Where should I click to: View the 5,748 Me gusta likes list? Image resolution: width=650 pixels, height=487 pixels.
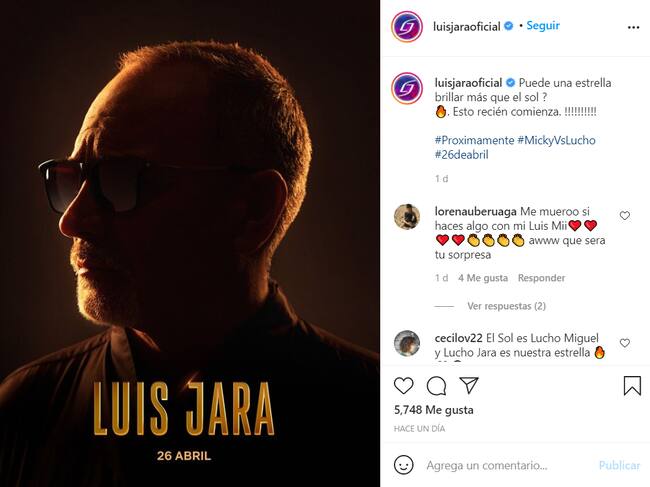[x=434, y=410]
